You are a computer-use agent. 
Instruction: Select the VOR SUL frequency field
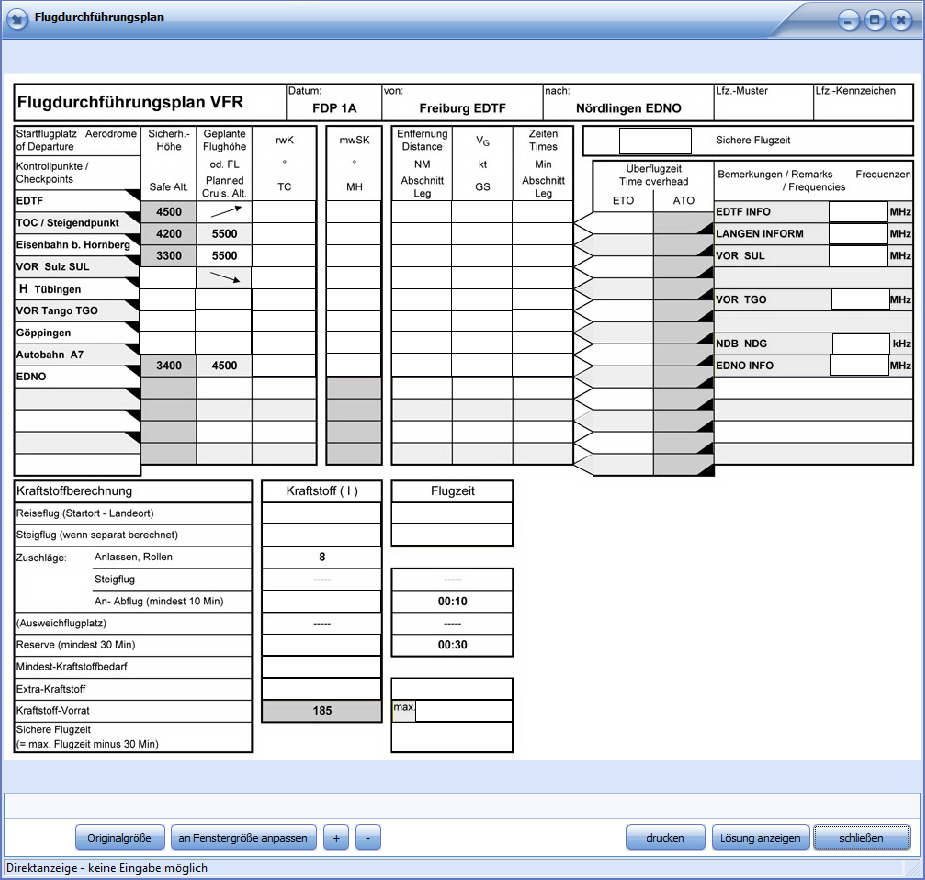(x=858, y=255)
